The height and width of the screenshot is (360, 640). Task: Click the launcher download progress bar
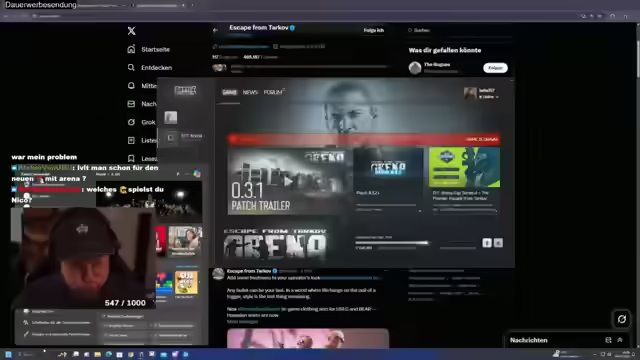click(x=392, y=243)
